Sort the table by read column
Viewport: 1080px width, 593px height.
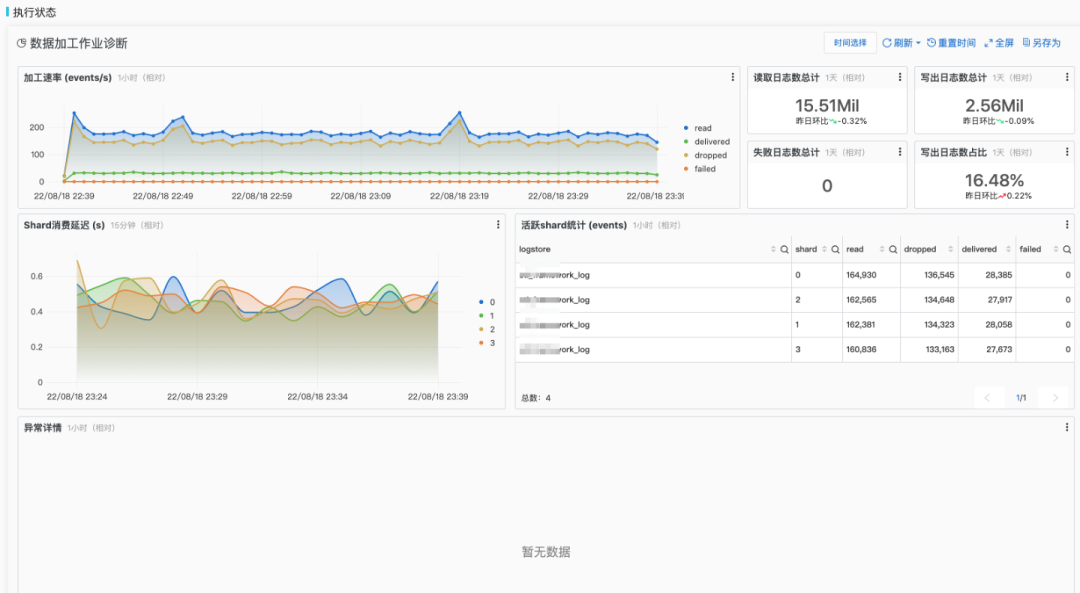[880, 249]
